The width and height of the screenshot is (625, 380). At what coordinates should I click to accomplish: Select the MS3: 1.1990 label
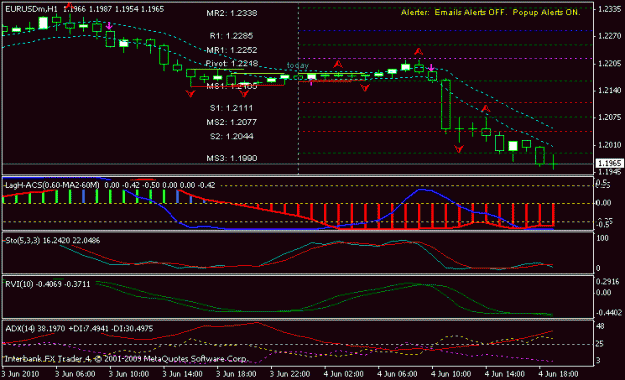pos(232,158)
